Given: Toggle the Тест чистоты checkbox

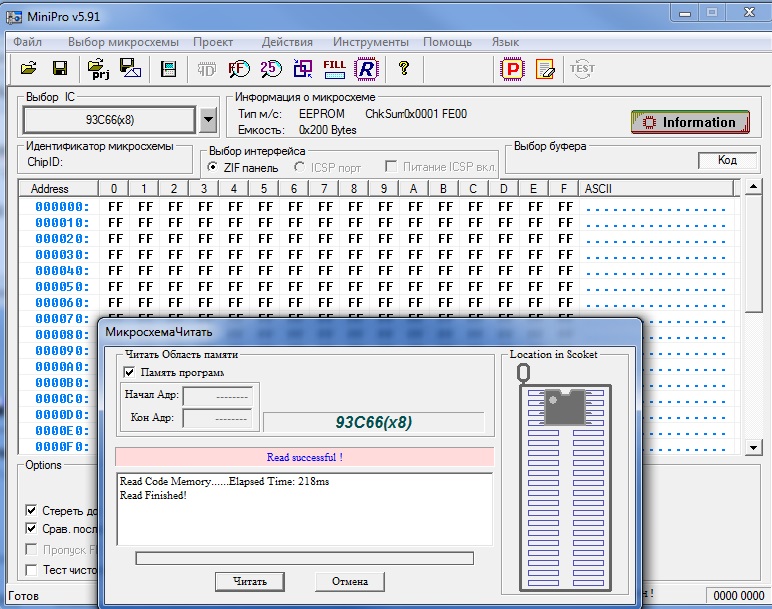Looking at the screenshot, I should (31, 570).
